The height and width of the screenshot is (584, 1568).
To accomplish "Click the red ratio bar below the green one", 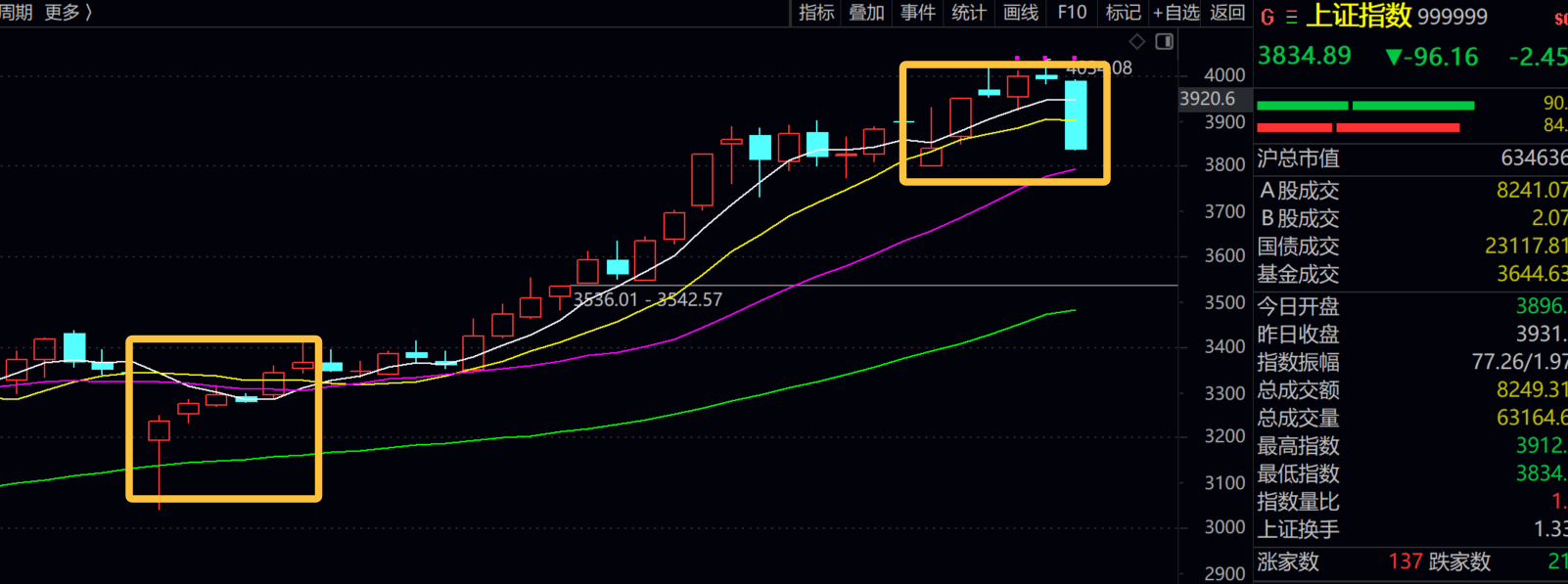I will tap(1358, 127).
